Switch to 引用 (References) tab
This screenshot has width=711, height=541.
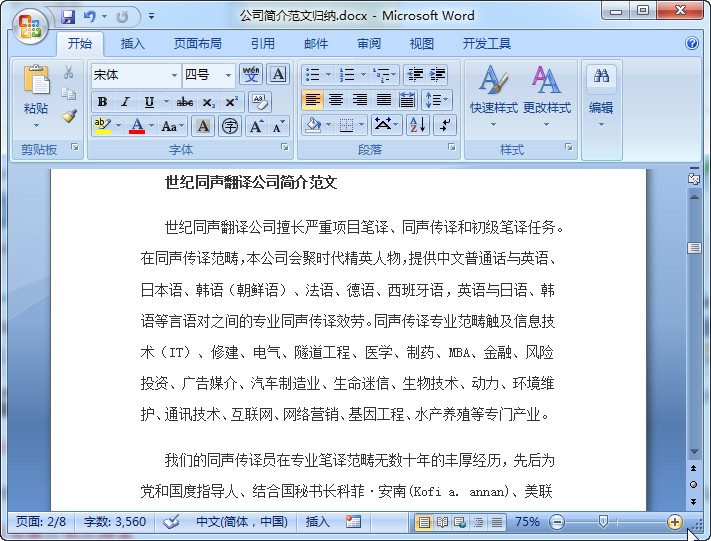[x=263, y=44]
